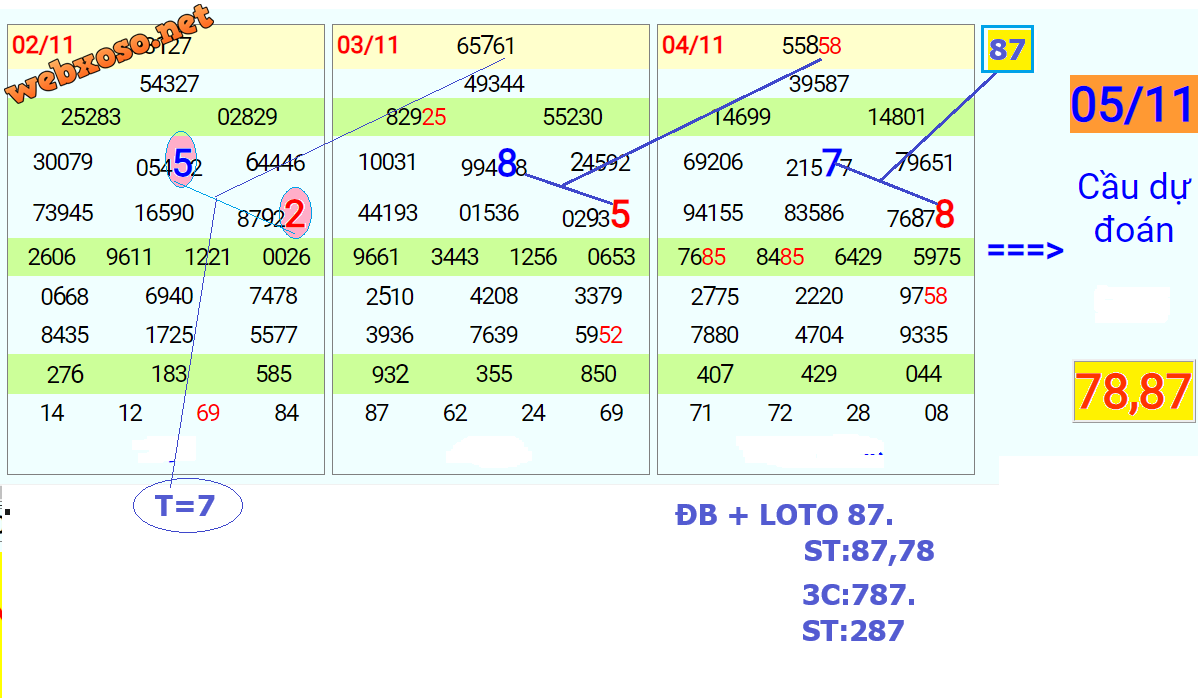This screenshot has width=1198, height=698.
Task: Click the large blue number 8
Action: tap(507, 164)
